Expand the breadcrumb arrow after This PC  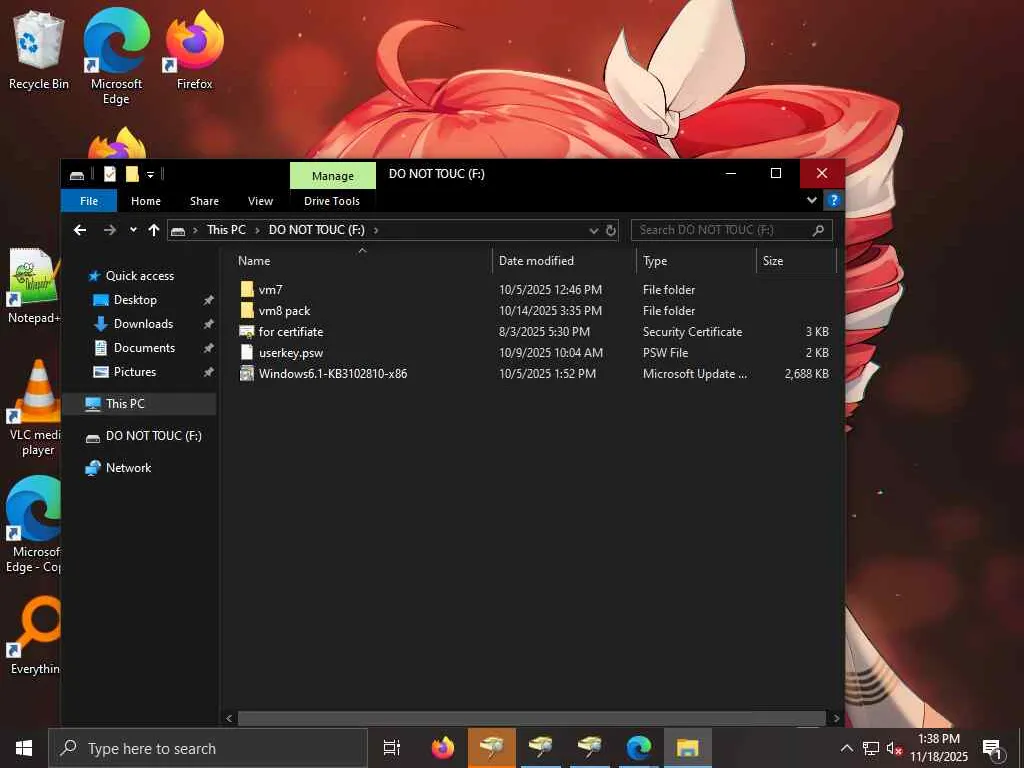pyautogui.click(x=257, y=231)
